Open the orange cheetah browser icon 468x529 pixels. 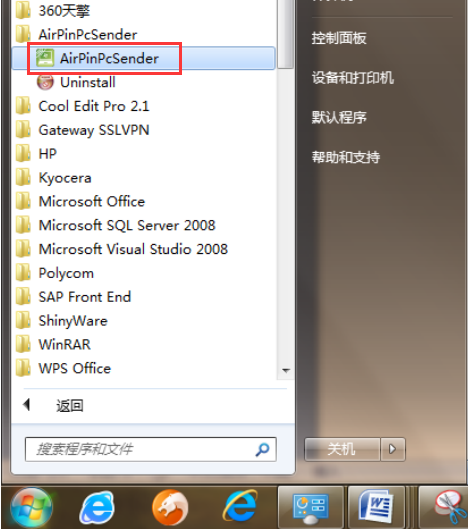click(x=170, y=508)
